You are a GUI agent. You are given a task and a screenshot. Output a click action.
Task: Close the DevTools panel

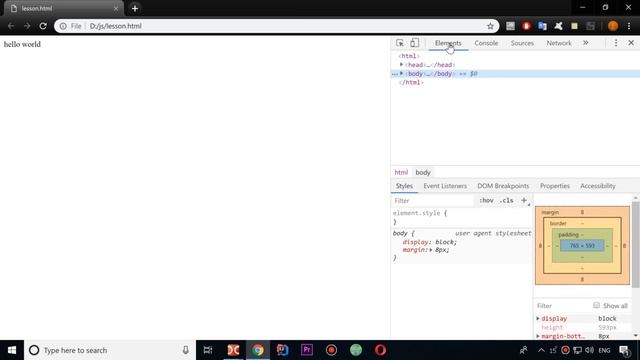[631, 43]
